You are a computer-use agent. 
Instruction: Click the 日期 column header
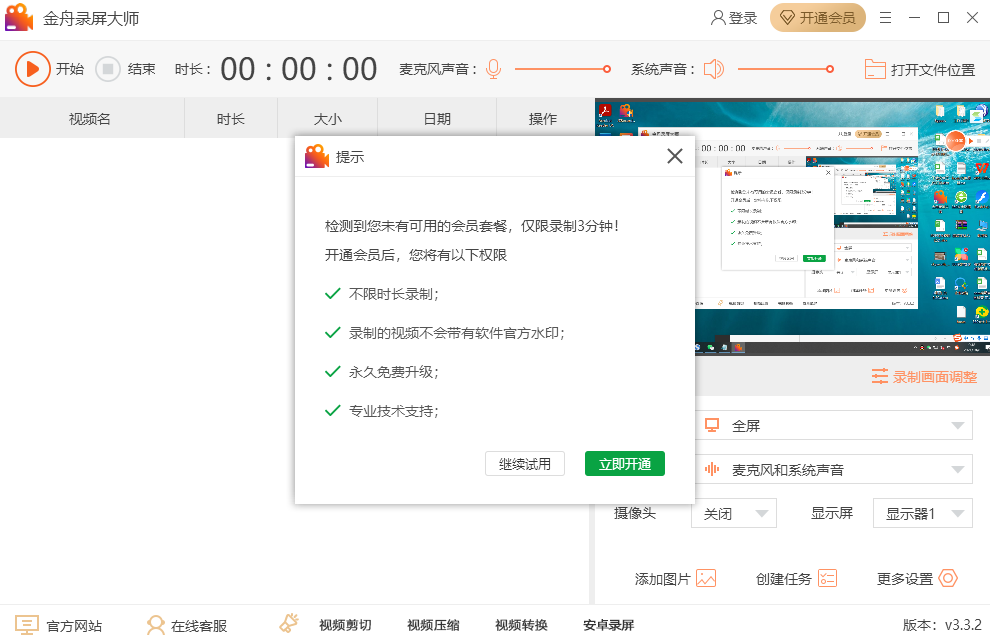437,119
